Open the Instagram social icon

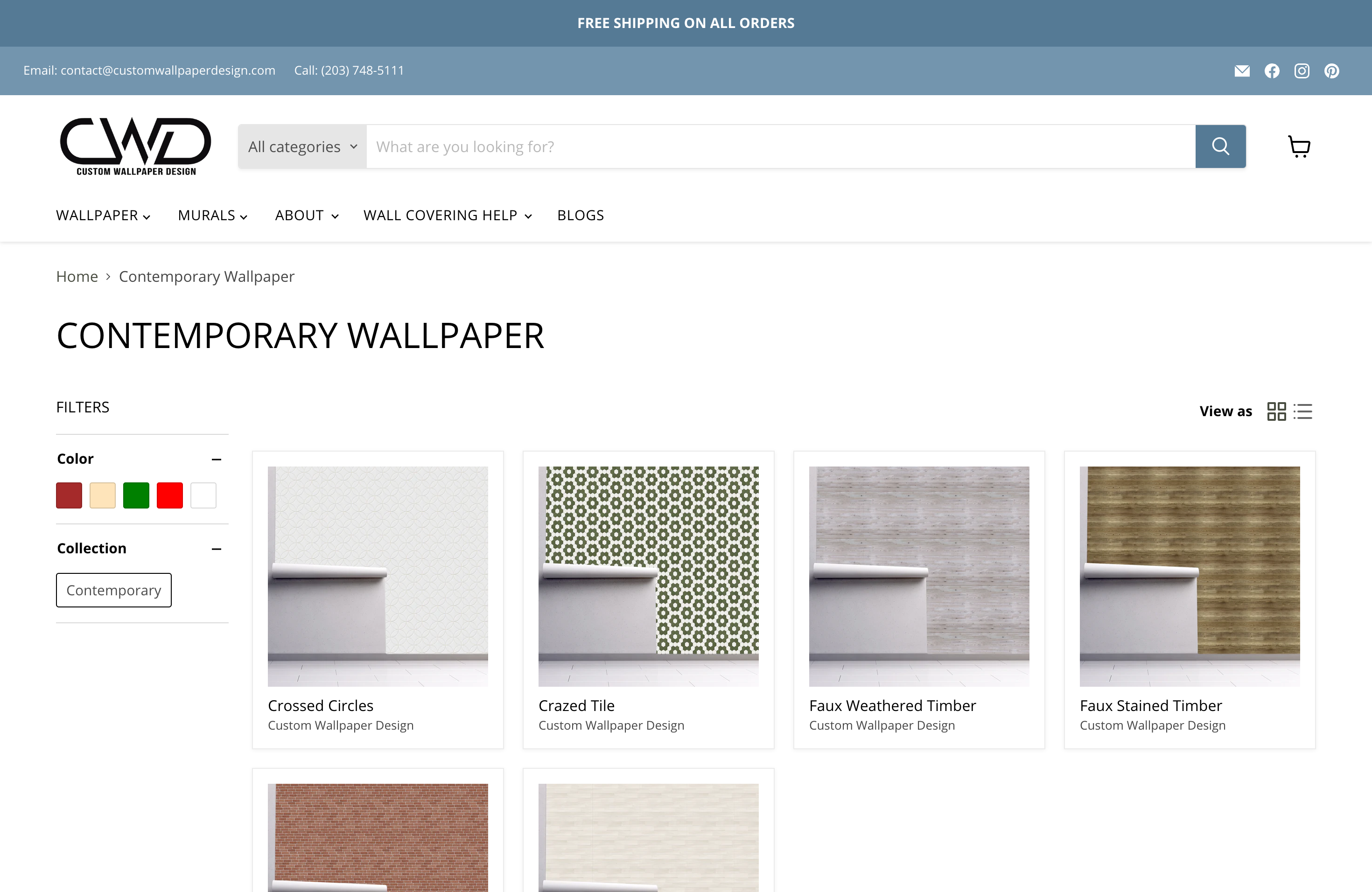pyautogui.click(x=1302, y=71)
